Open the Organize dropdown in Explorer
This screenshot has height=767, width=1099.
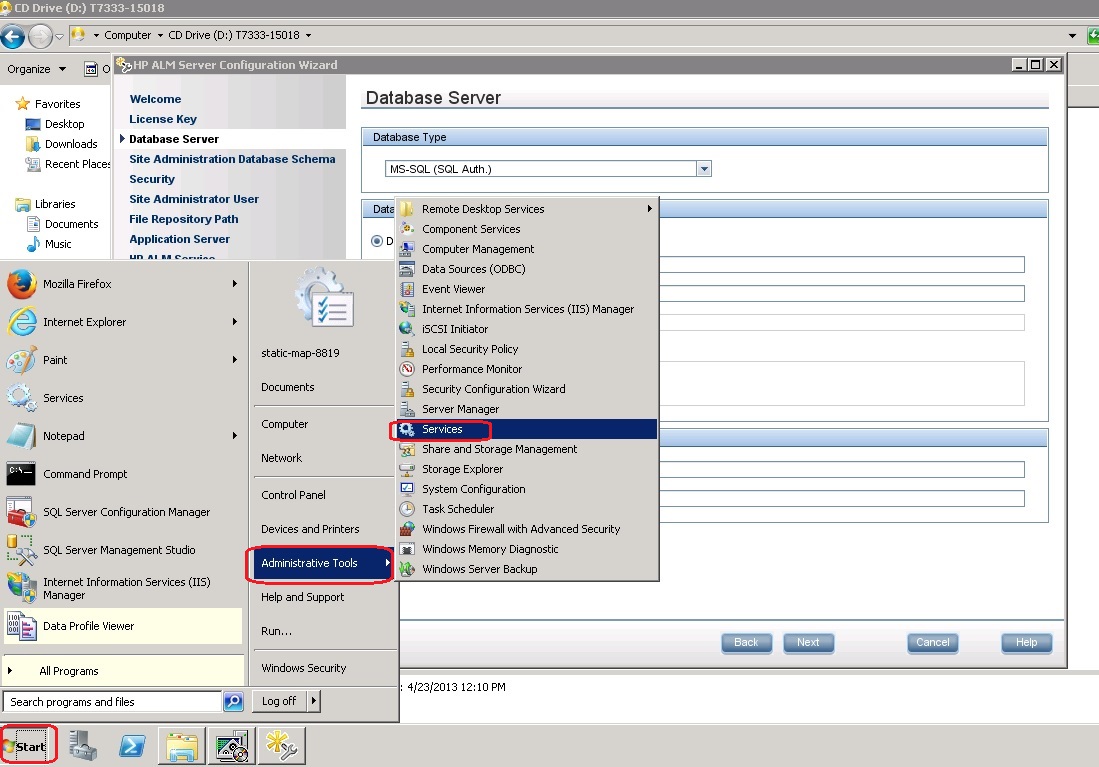tap(36, 69)
